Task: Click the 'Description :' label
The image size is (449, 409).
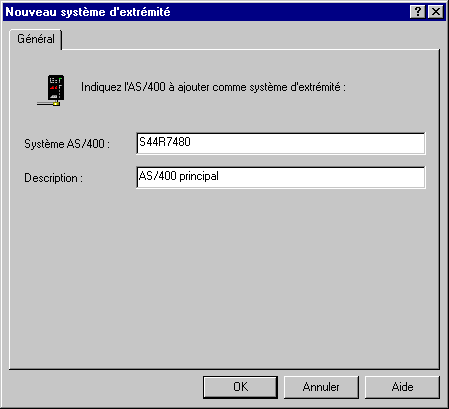Action: click(53, 178)
